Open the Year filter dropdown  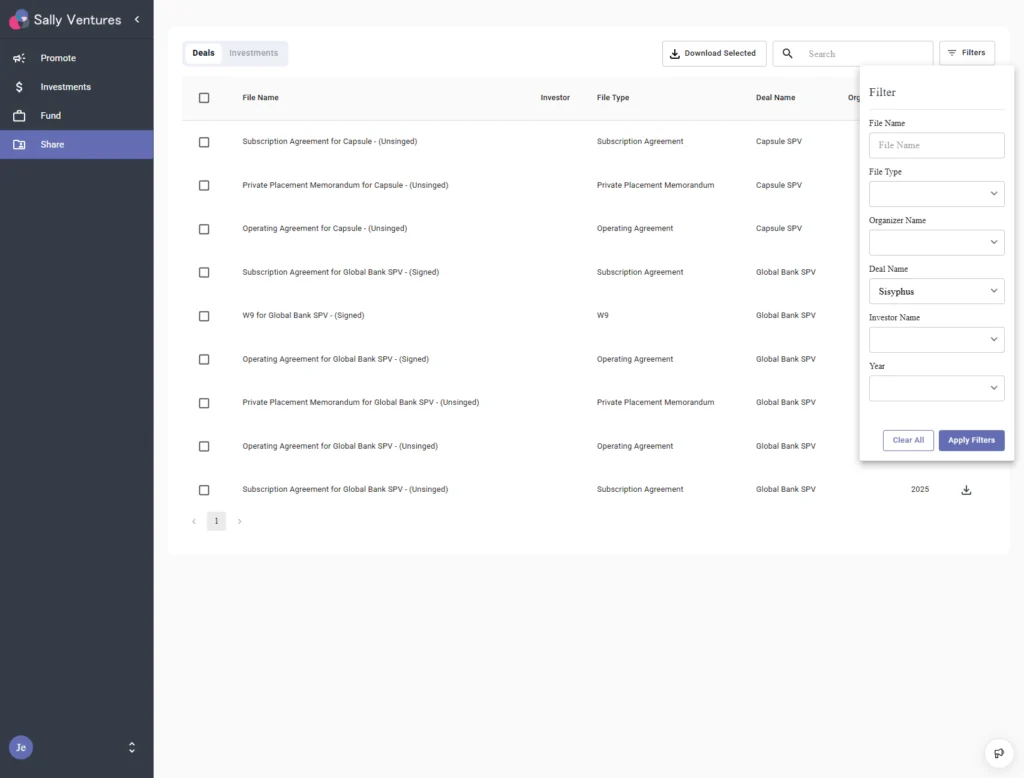[x=936, y=388]
